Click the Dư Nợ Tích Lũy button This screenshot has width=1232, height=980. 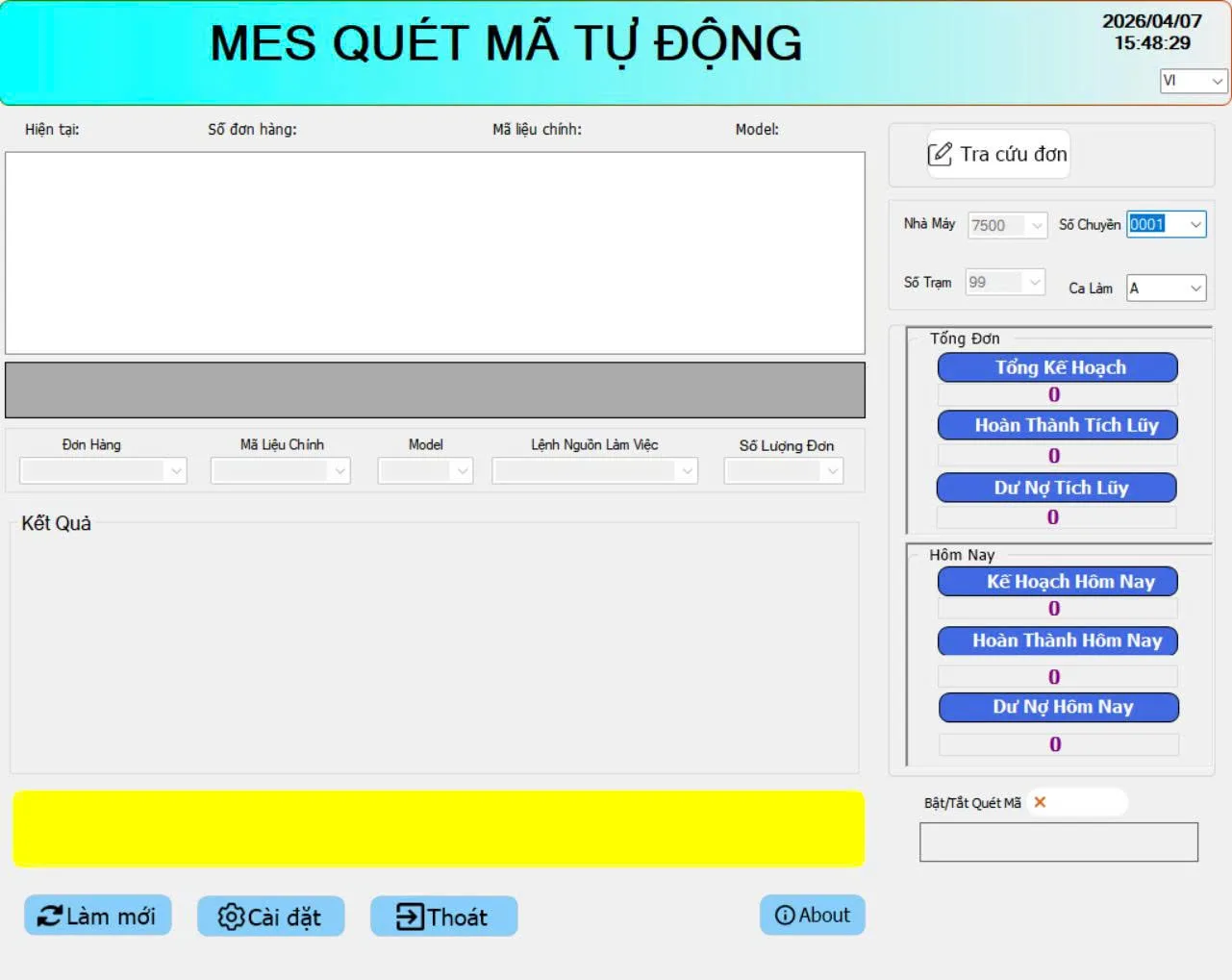[x=1055, y=488]
